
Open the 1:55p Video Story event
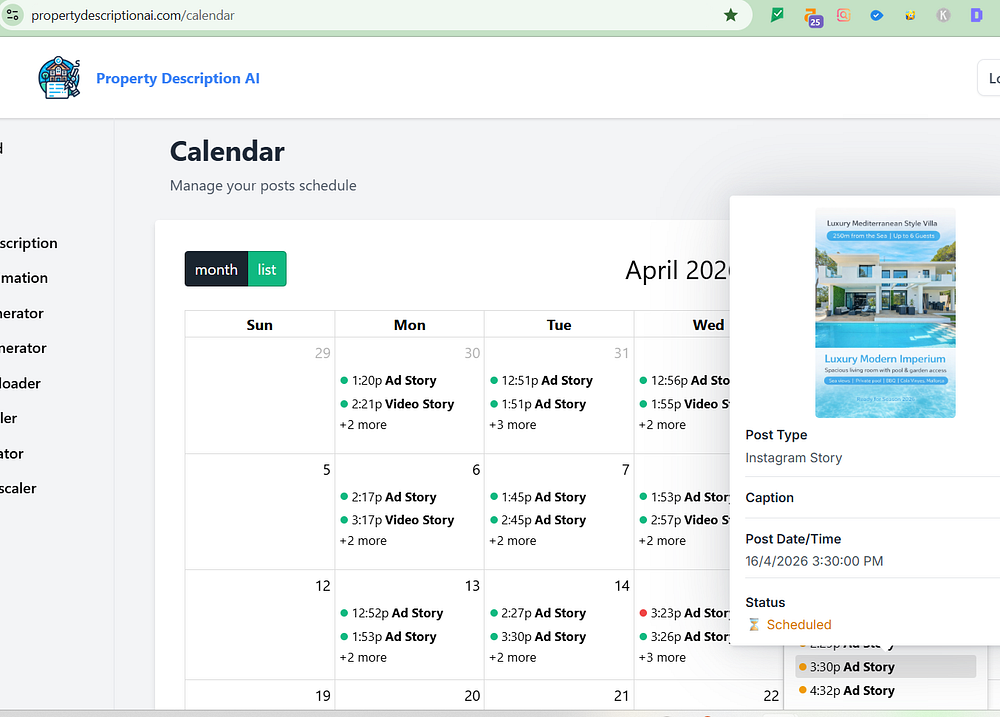point(684,404)
